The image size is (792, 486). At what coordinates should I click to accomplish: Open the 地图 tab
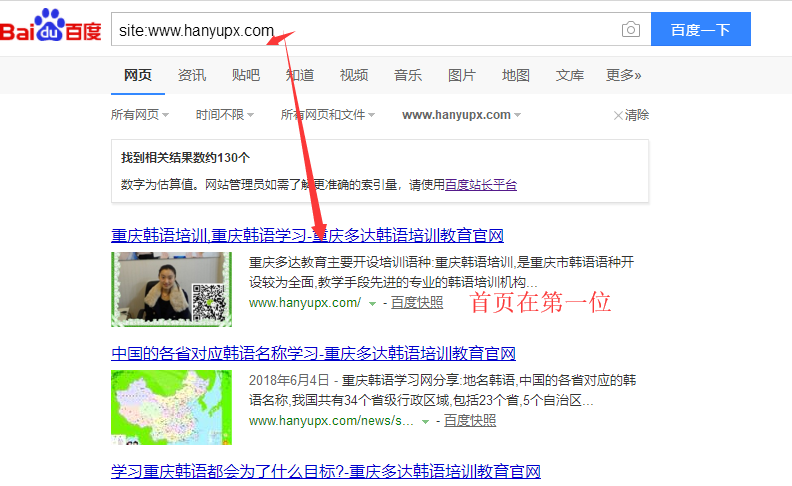[x=516, y=75]
